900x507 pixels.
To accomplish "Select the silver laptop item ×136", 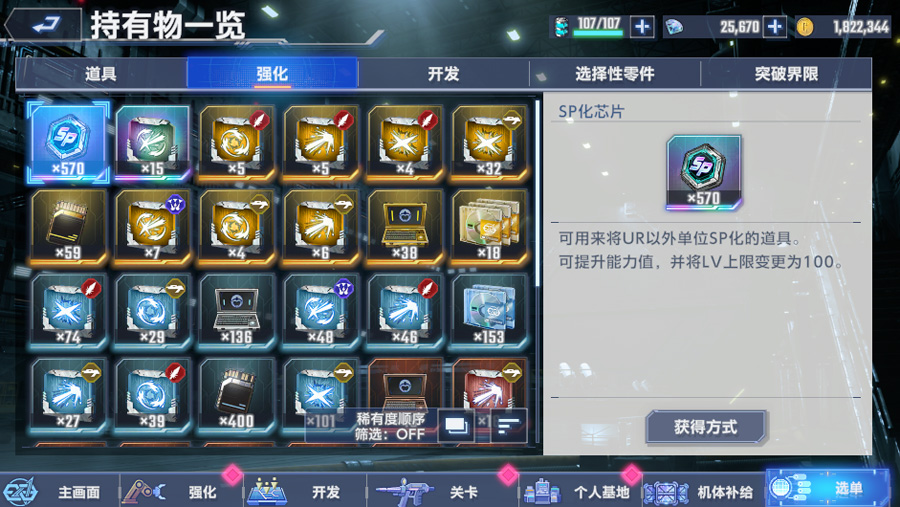I will tap(236, 311).
